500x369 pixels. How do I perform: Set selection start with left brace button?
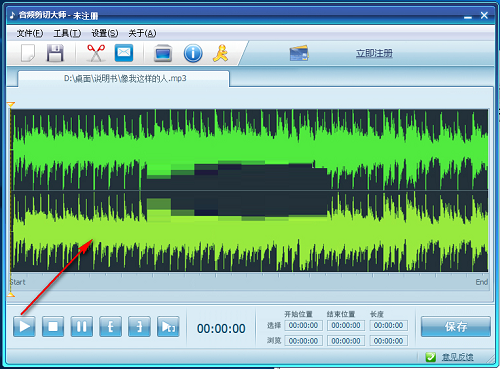110,327
